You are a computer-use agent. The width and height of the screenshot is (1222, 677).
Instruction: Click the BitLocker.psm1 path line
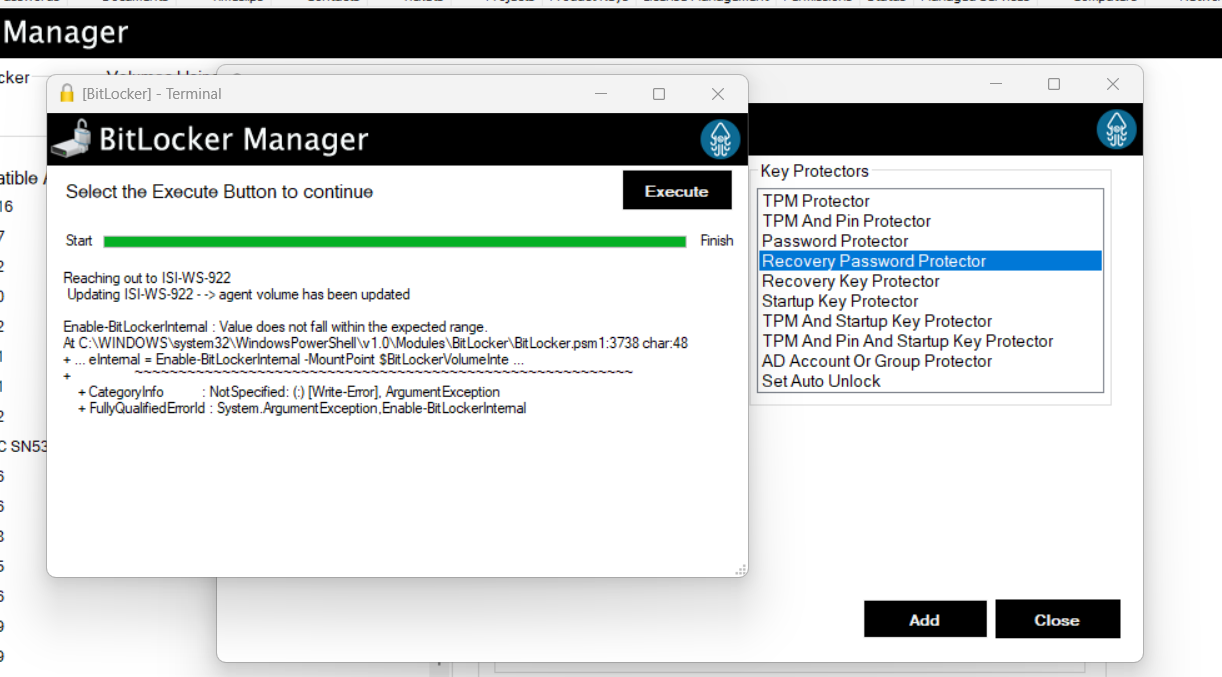pos(375,343)
